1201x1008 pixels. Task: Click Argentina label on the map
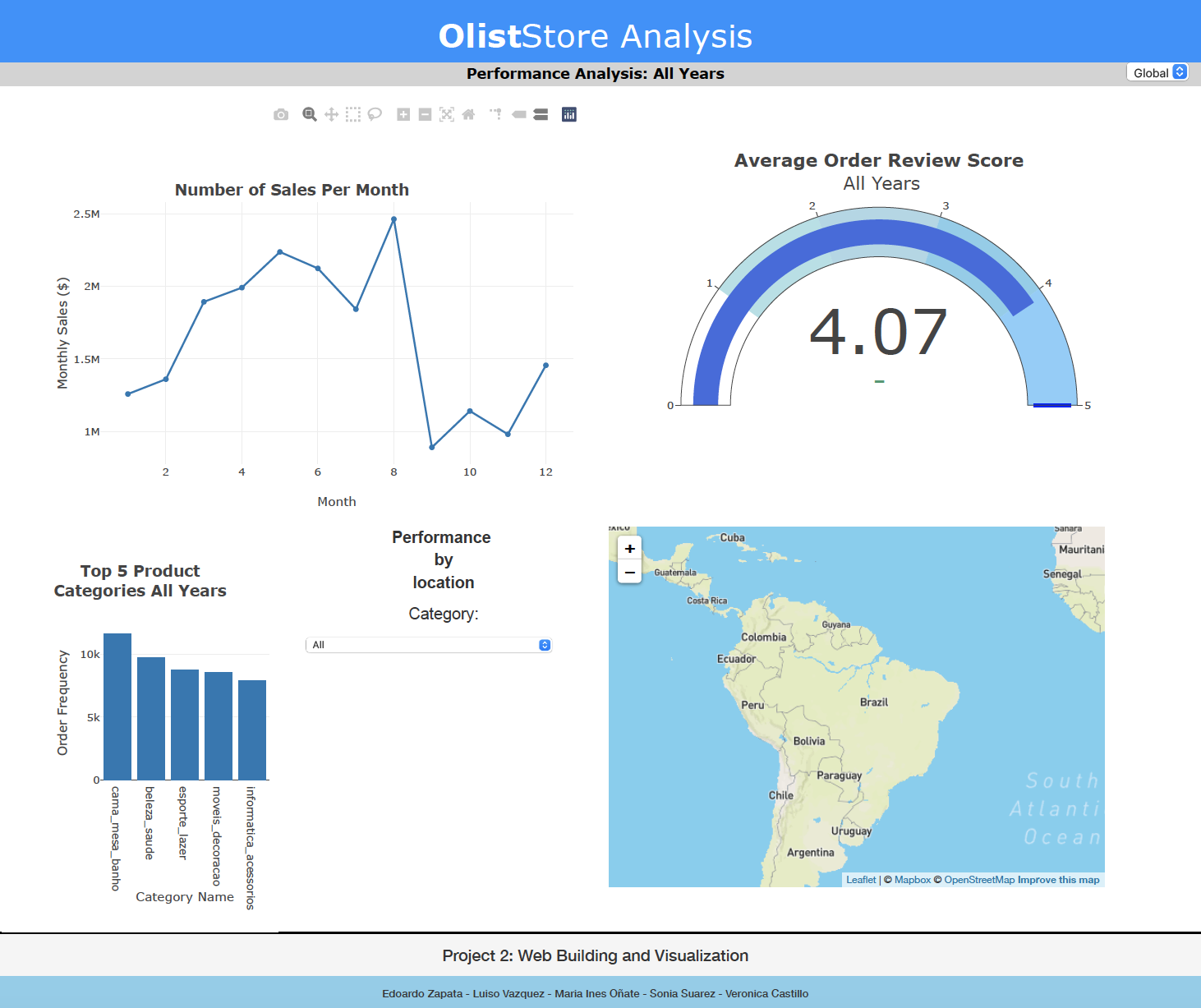811,853
